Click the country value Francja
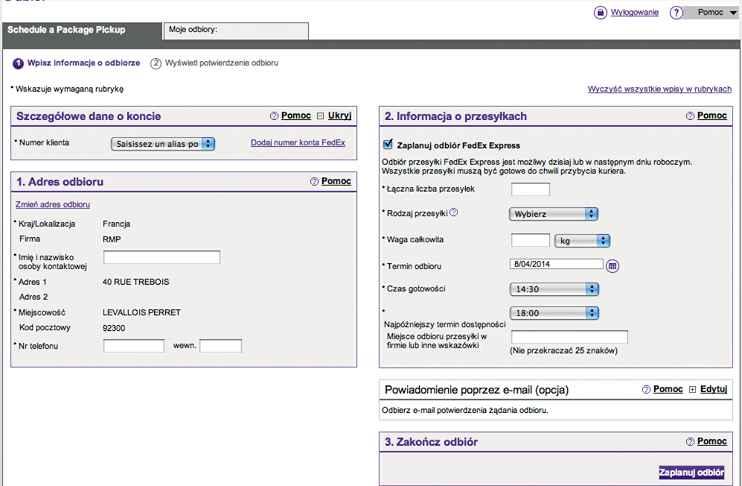Screen dimensions: 742x486 pos(116,224)
